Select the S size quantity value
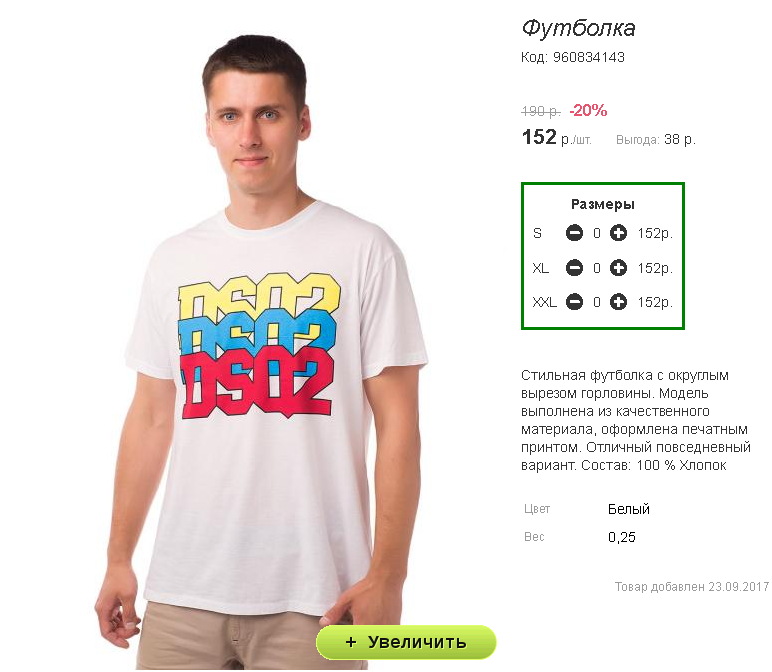 597,233
